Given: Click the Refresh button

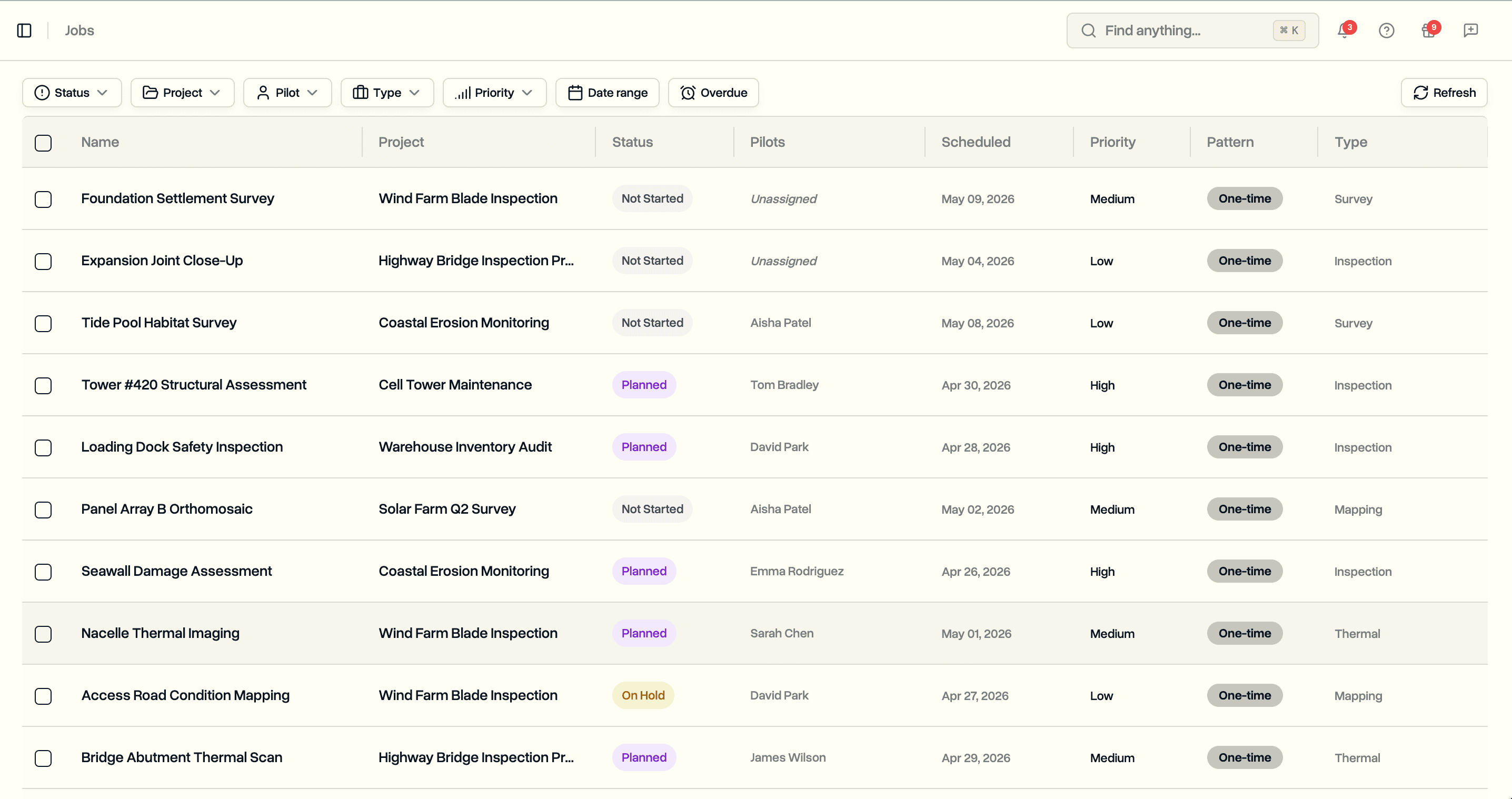Looking at the screenshot, I should tap(1444, 93).
